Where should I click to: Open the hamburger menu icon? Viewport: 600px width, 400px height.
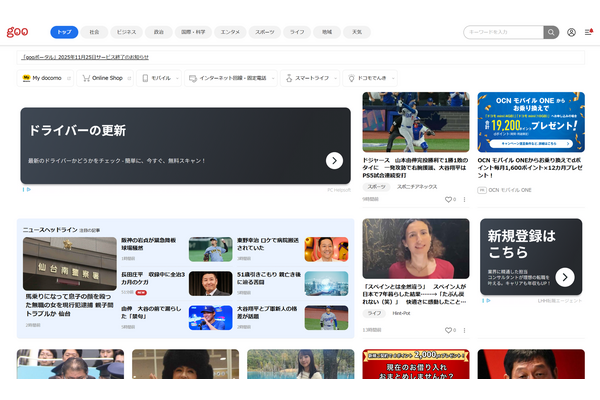[x=588, y=32]
